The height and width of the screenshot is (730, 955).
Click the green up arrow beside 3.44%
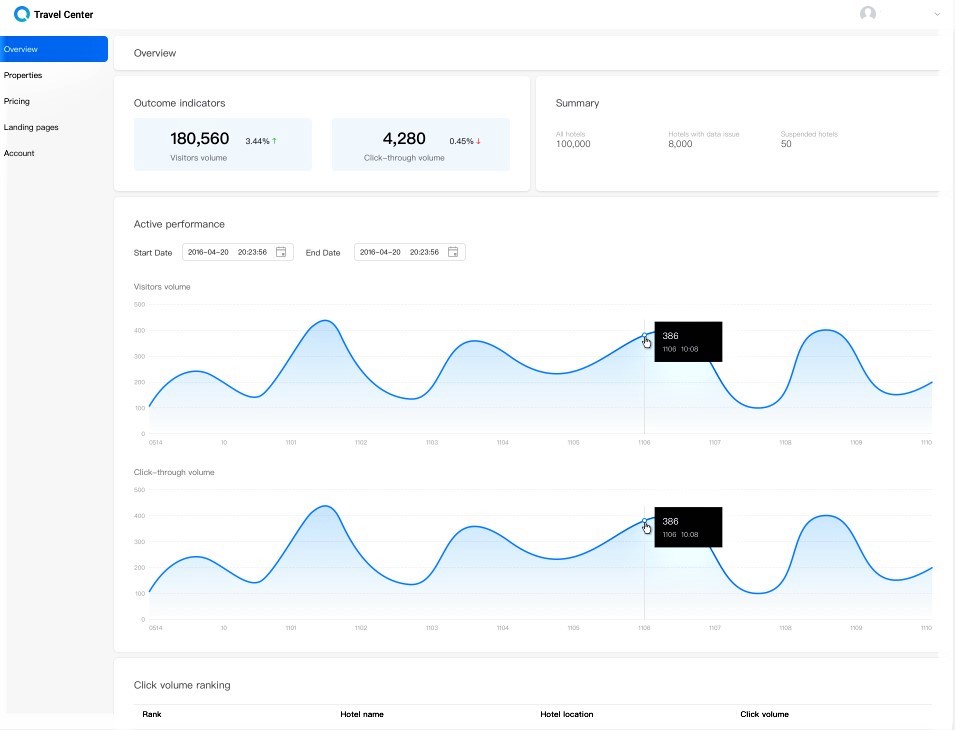click(275, 141)
